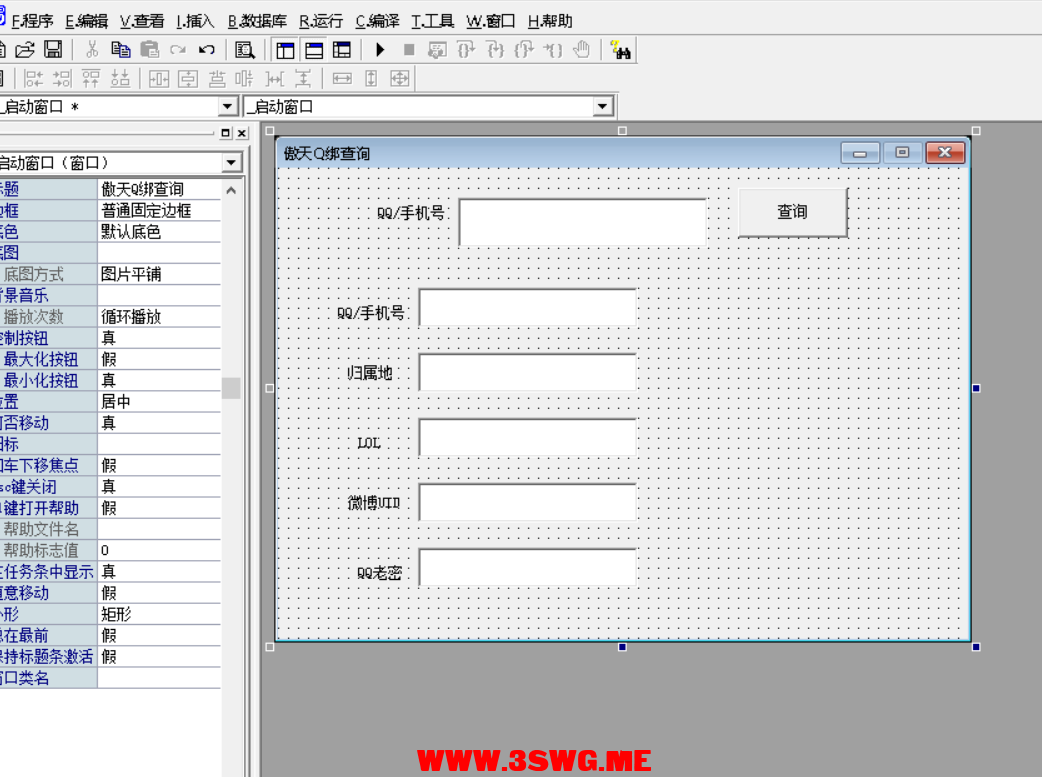Screen dimensions: 1042x777
Task: Click the Undo arrow icon
Action: [207, 50]
